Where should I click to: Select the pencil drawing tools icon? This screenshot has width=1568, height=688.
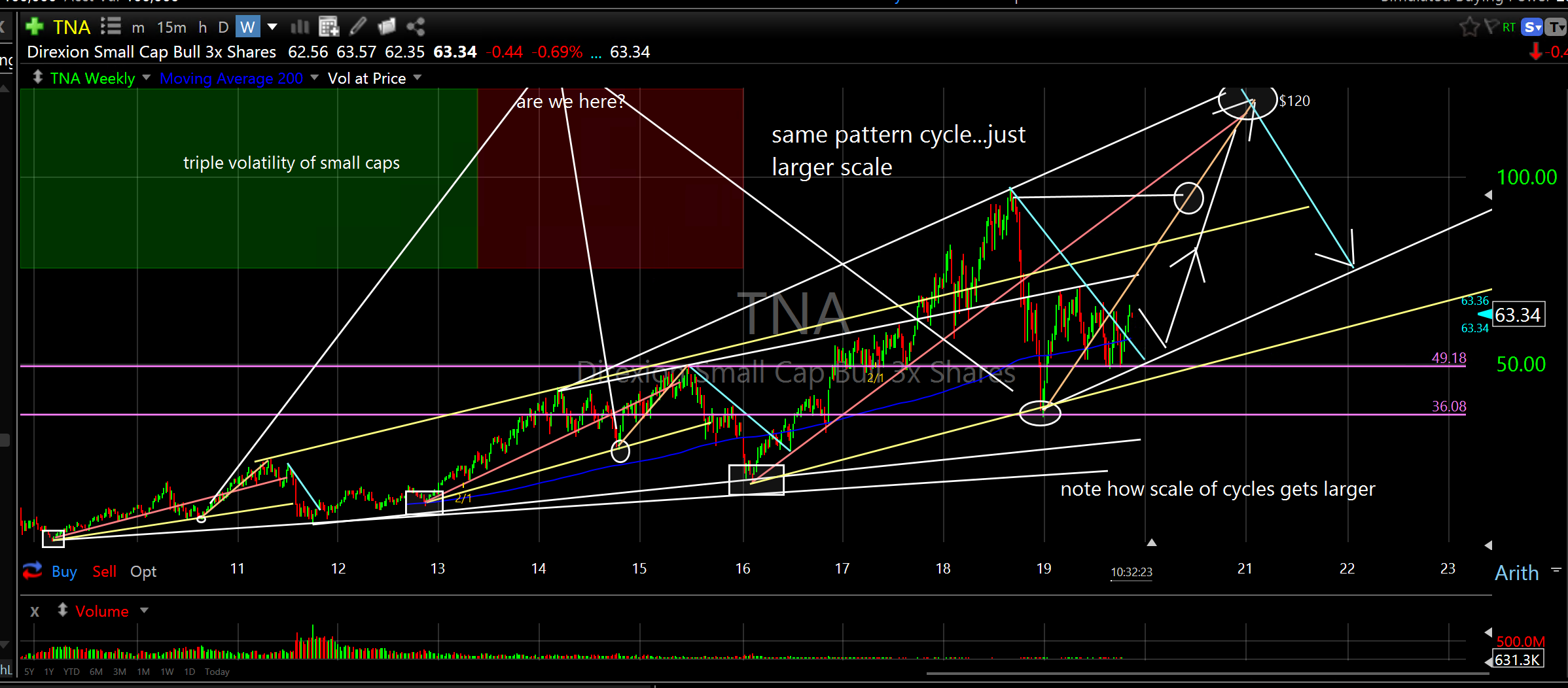pos(358,27)
